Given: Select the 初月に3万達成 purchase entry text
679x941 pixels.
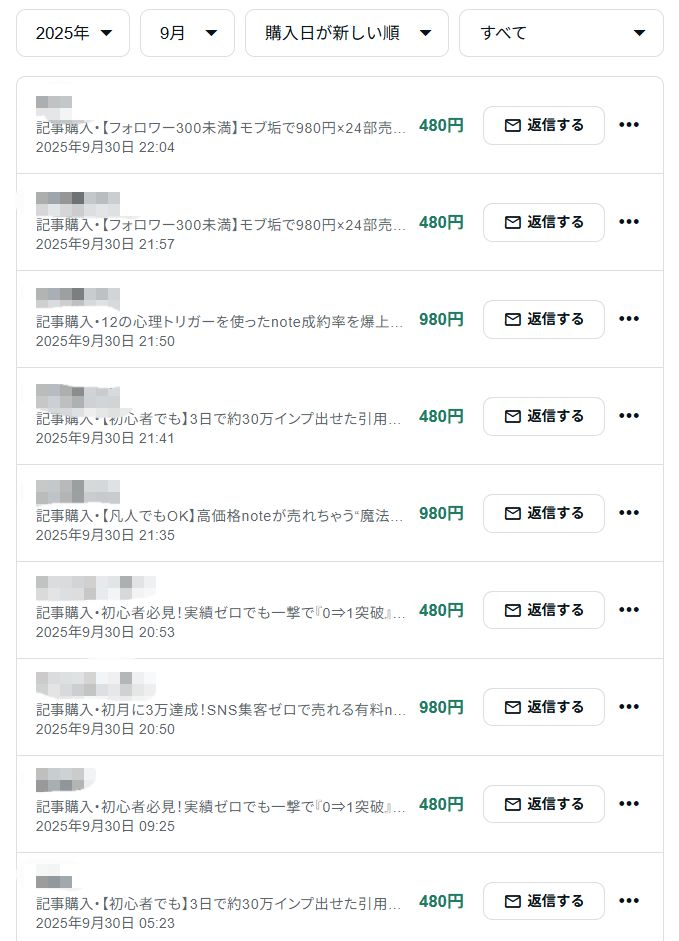Looking at the screenshot, I should click(x=221, y=709).
